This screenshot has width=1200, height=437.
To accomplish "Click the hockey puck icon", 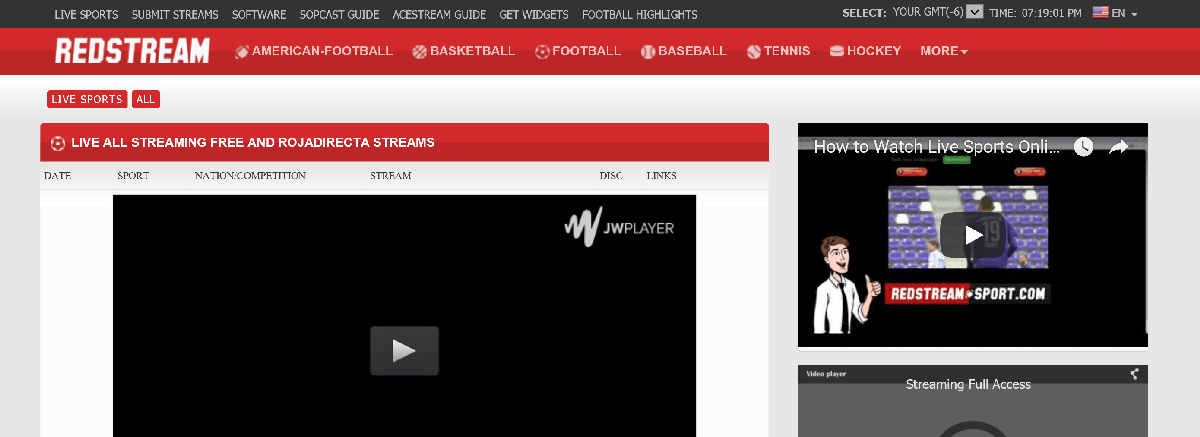I will pyautogui.click(x=837, y=51).
